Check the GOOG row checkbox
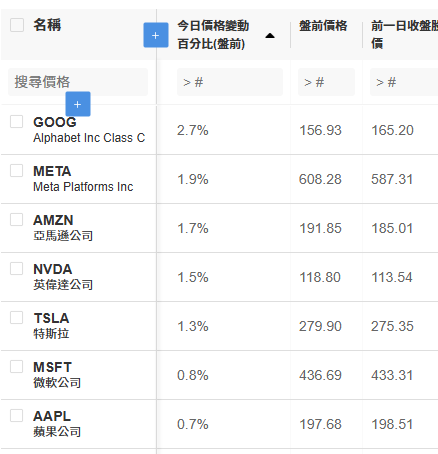Screen dimensions: 438x454 point(17,121)
